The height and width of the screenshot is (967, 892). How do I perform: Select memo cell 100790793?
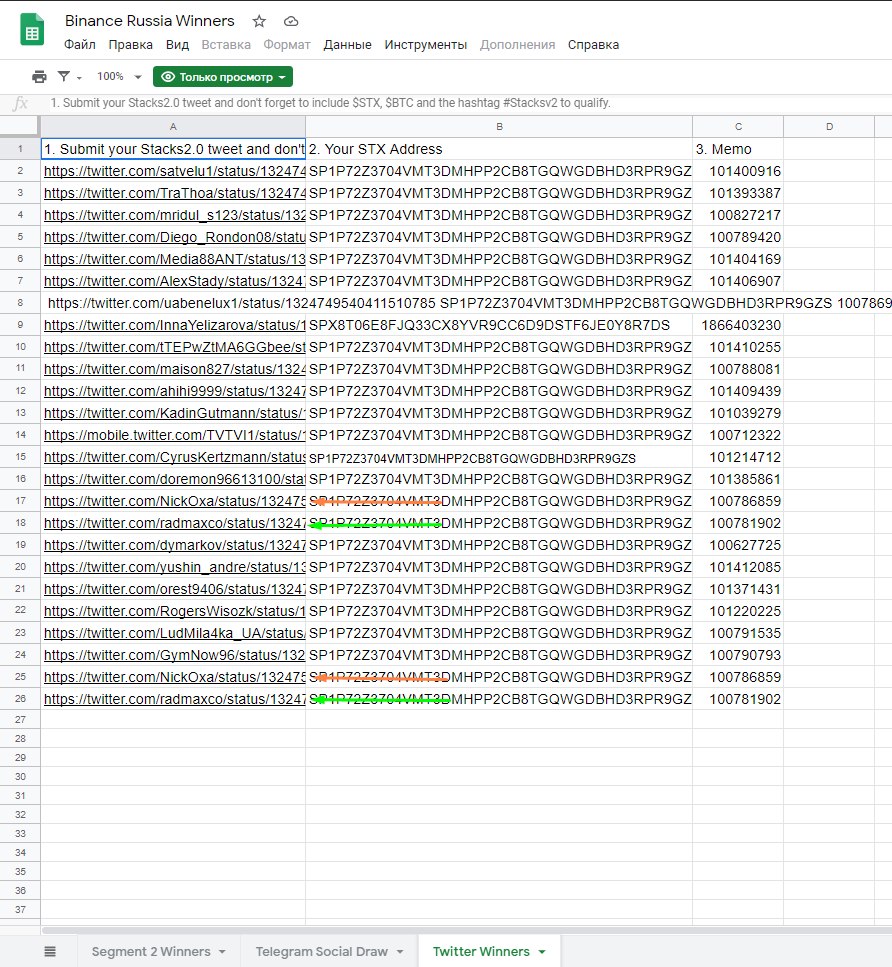point(738,655)
